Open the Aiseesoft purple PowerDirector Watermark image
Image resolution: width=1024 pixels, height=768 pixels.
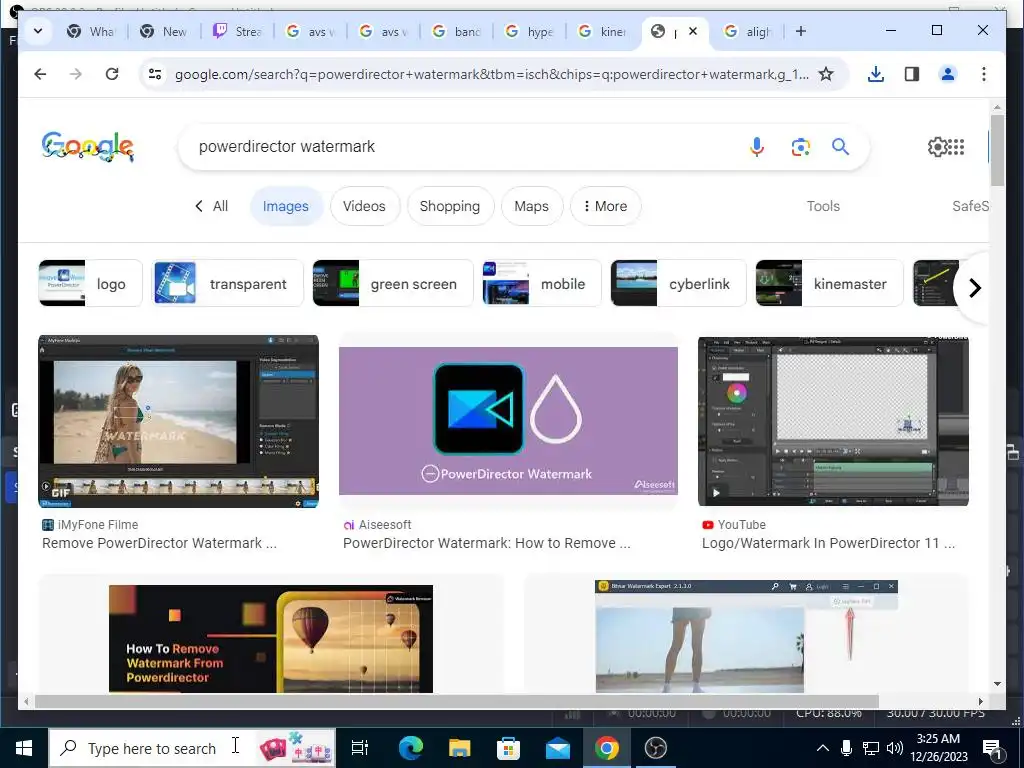[508, 421]
